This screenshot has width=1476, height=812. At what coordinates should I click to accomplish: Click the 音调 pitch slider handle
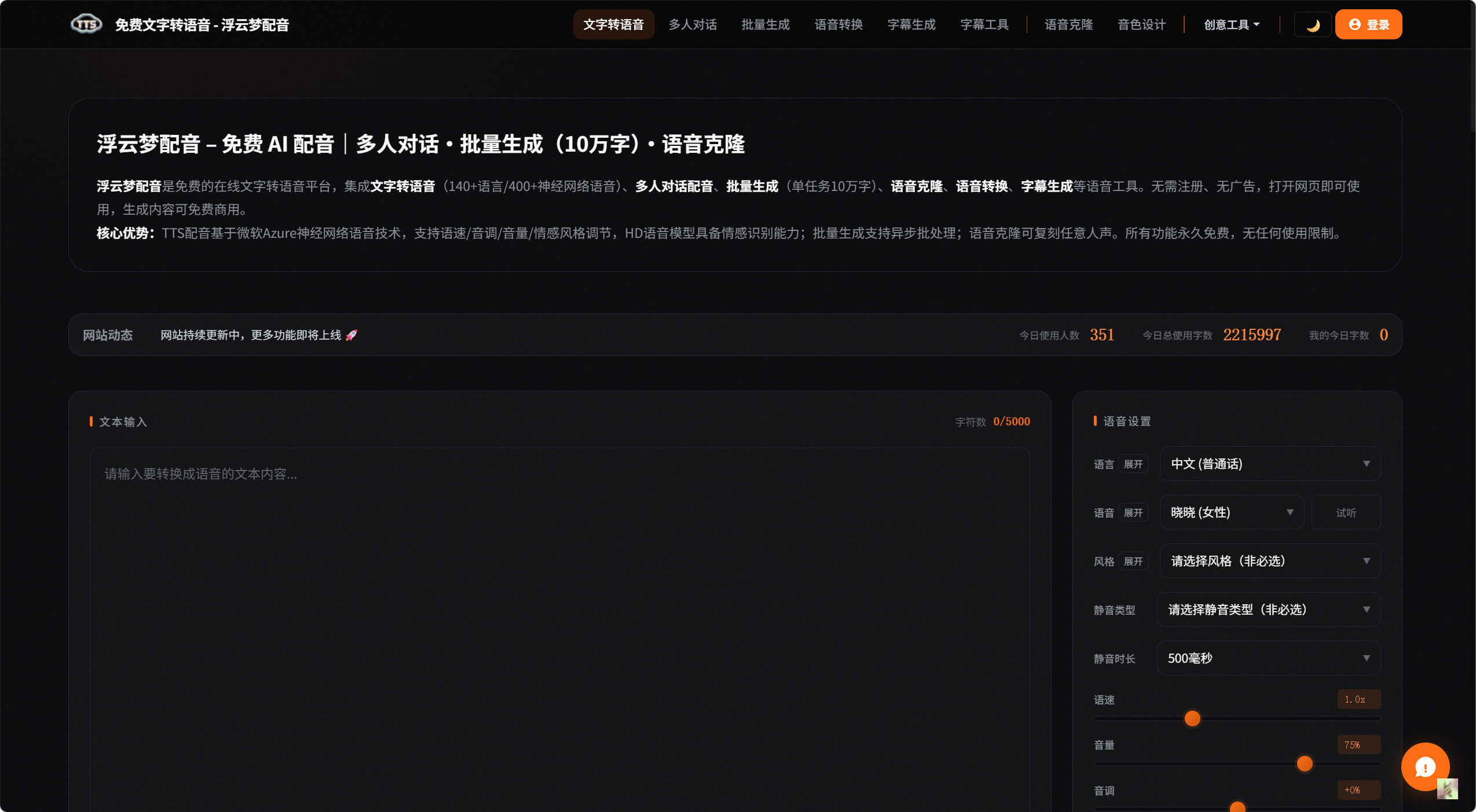[1237, 807]
